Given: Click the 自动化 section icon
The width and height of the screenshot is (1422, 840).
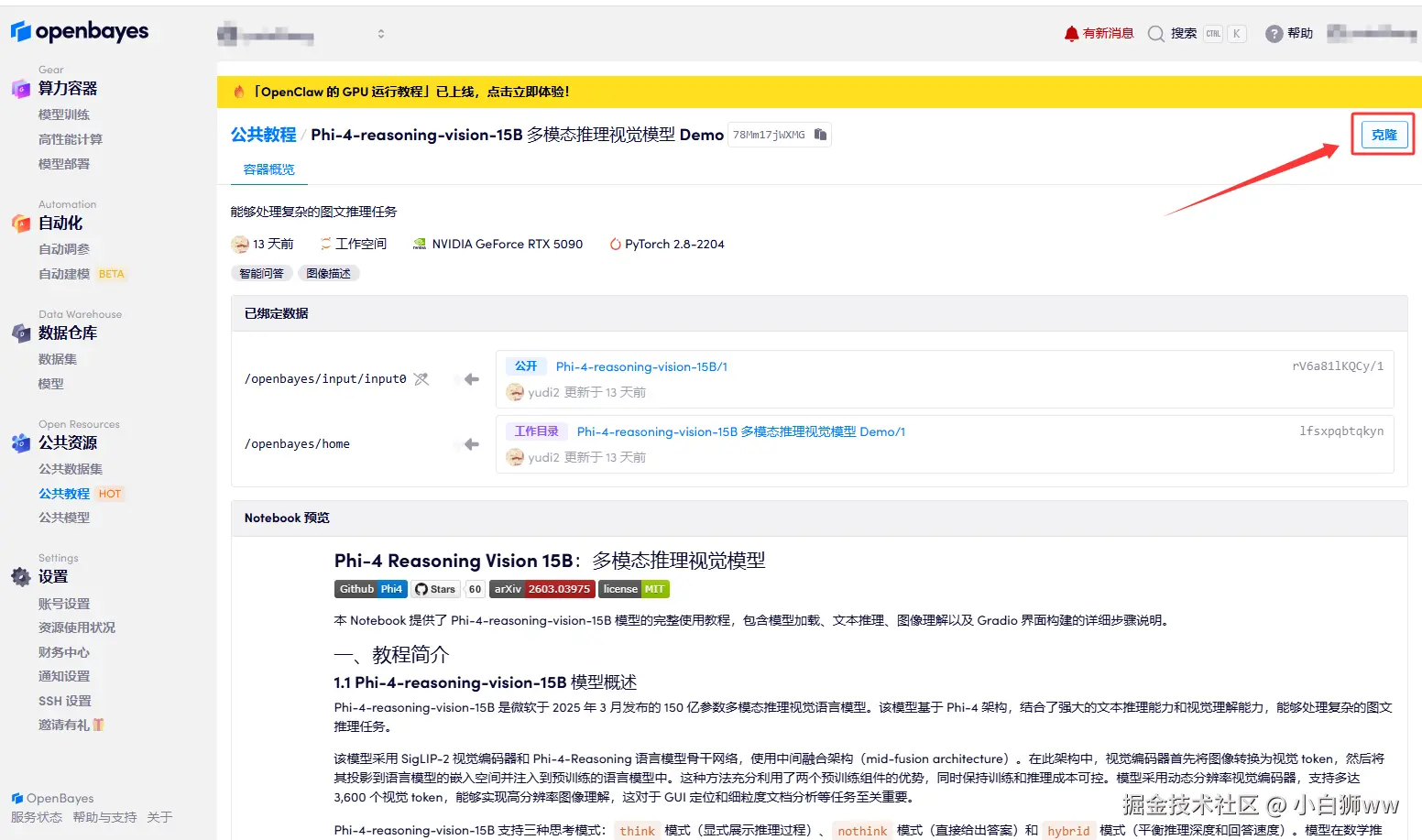Looking at the screenshot, I should (21, 224).
